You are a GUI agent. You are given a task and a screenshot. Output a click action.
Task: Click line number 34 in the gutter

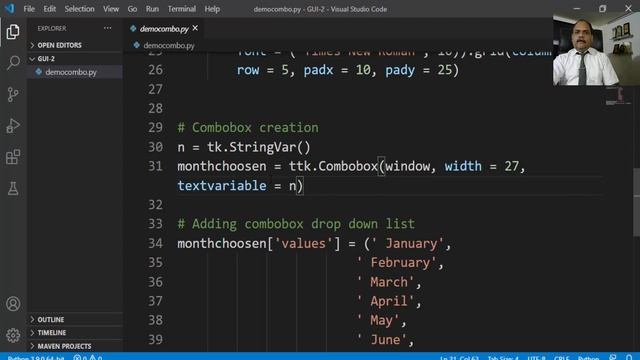click(x=155, y=243)
